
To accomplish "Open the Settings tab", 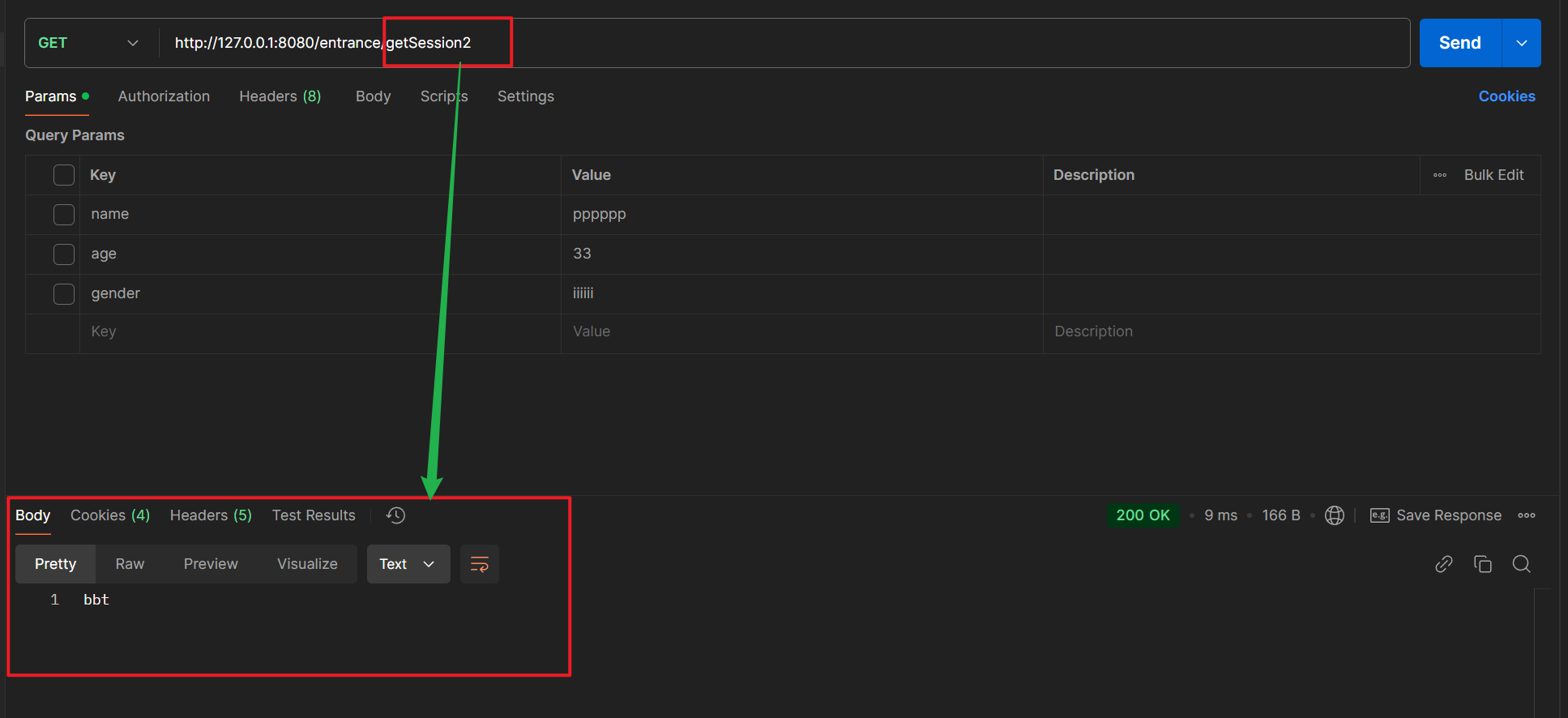I will pos(526,96).
